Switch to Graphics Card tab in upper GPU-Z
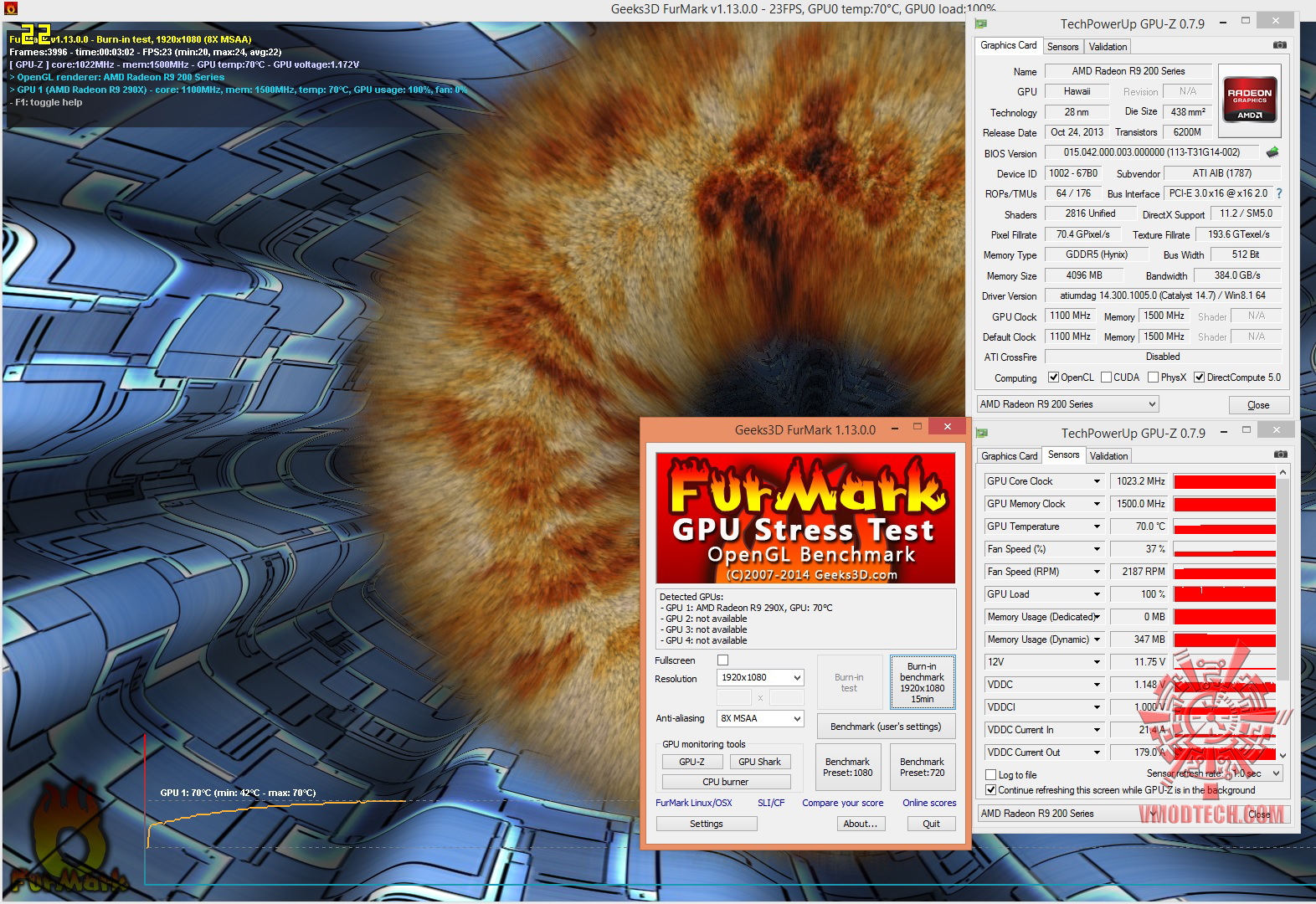Image resolution: width=1316 pixels, height=904 pixels. 1009,45
